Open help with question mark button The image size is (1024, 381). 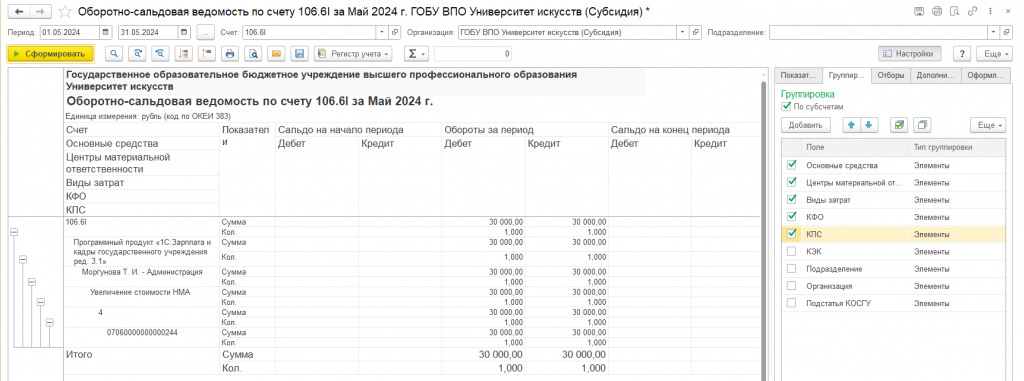961,54
